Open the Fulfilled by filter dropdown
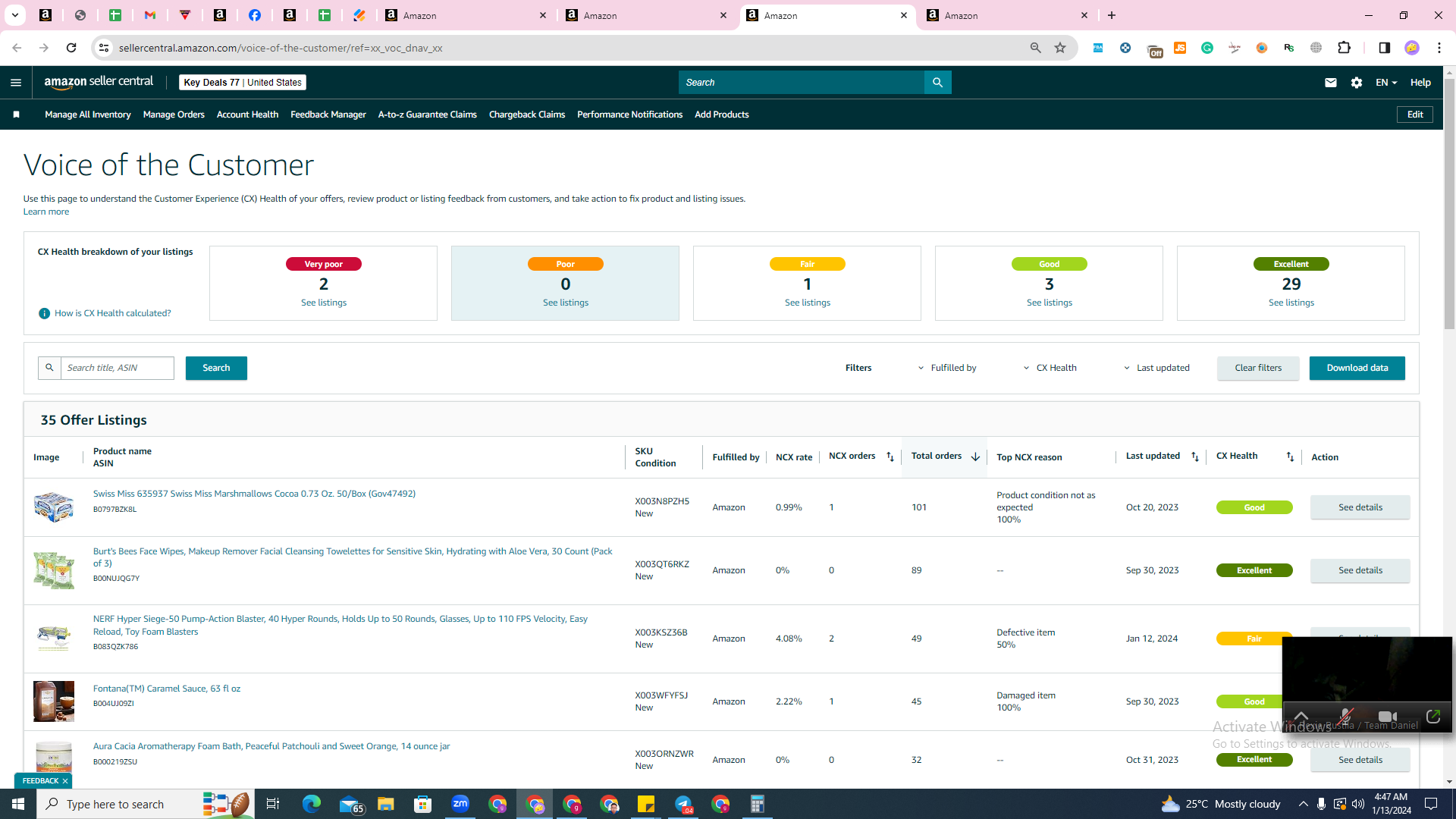This screenshot has width=1456, height=819. pyautogui.click(x=947, y=368)
